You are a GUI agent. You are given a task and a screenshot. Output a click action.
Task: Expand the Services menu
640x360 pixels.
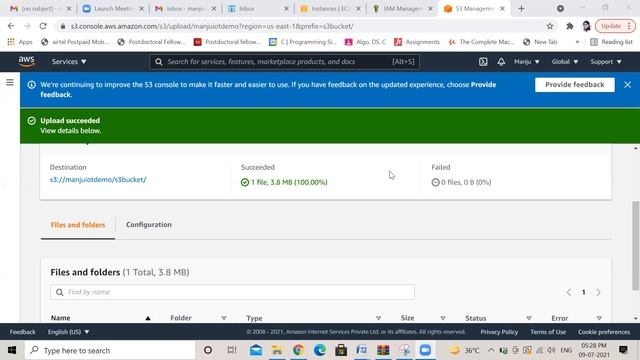pyautogui.click(x=69, y=62)
